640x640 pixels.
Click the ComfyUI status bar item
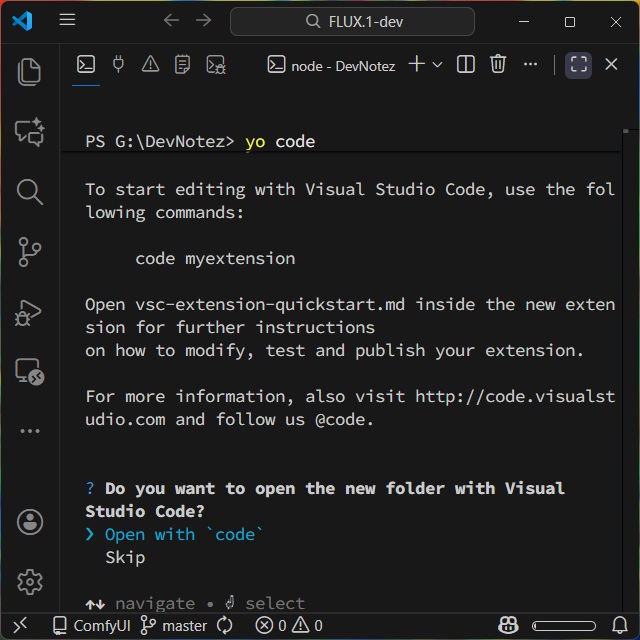[92, 626]
